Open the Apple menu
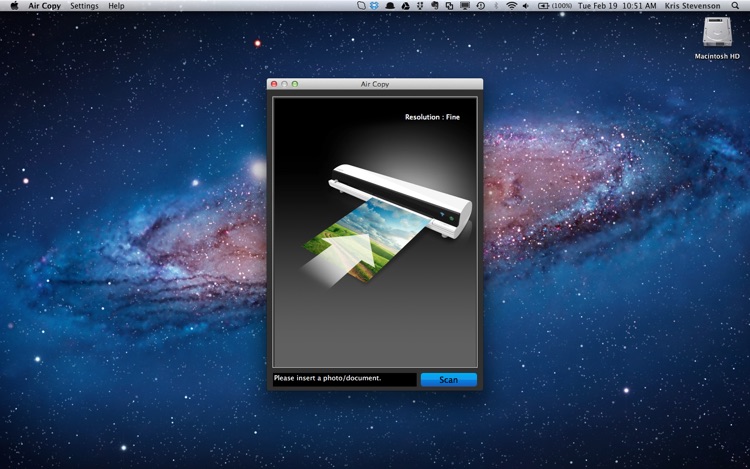750x469 pixels. 14,6
